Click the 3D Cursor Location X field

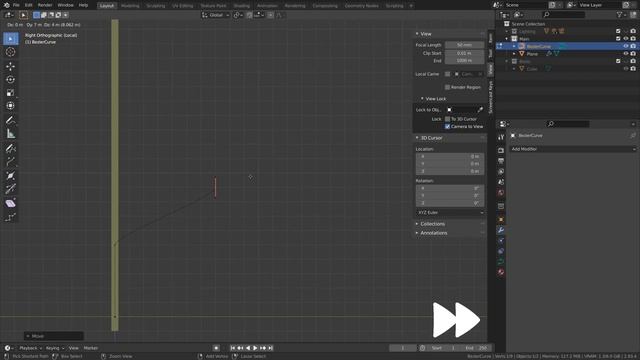[x=450, y=156]
